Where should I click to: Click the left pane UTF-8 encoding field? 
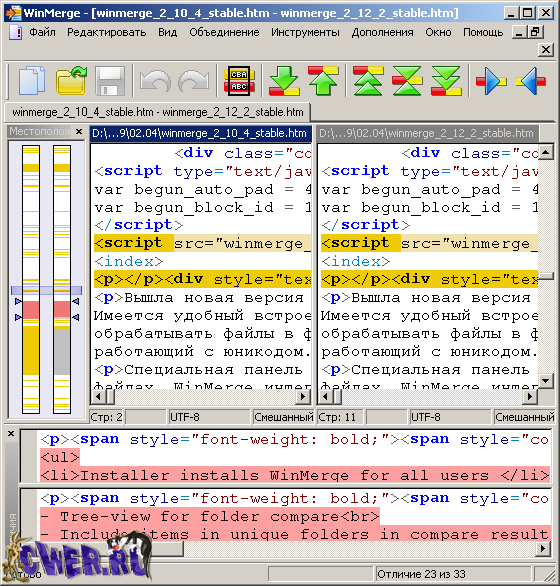(x=209, y=417)
